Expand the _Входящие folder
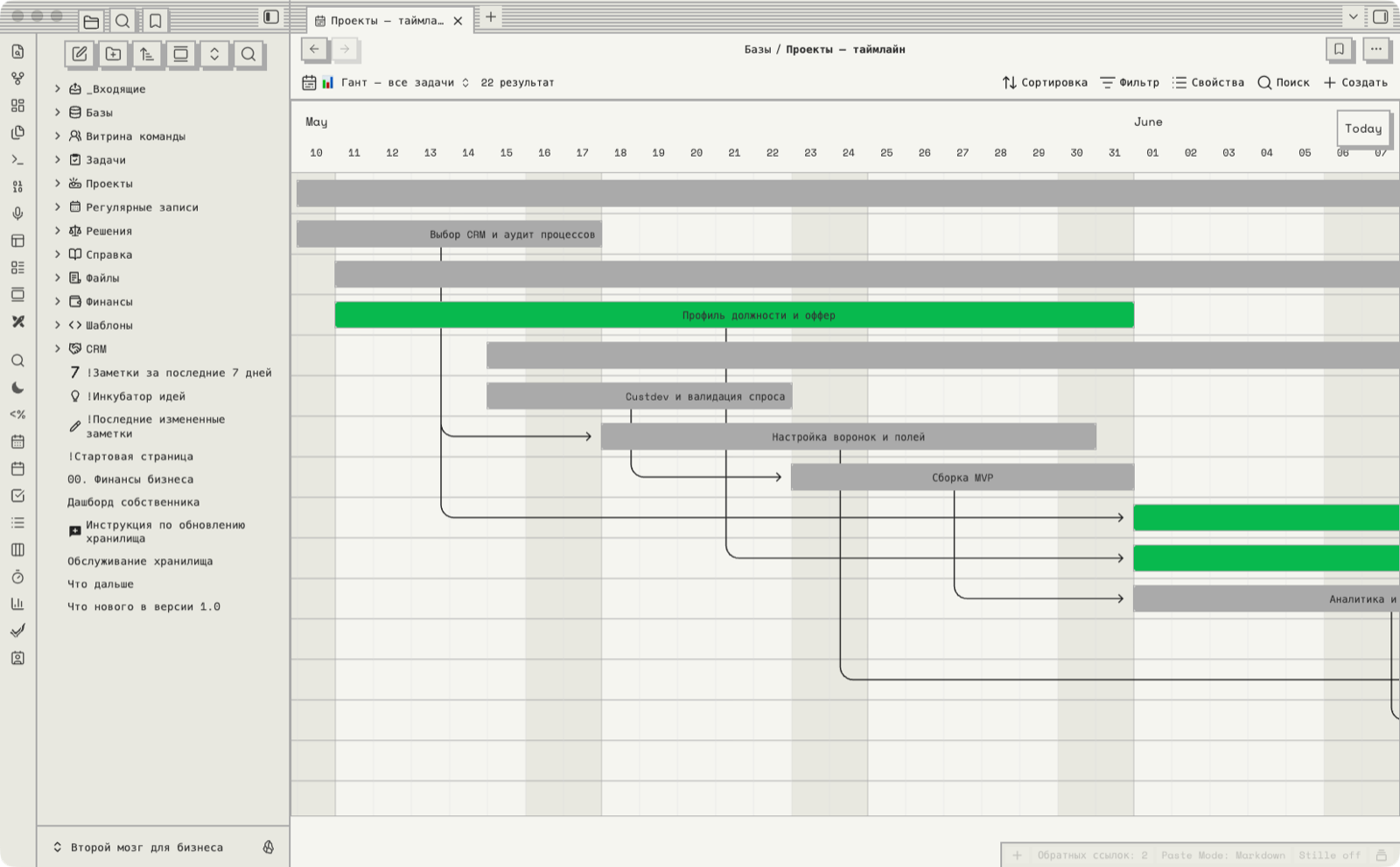Viewport: 1400px width, 867px height. click(58, 89)
